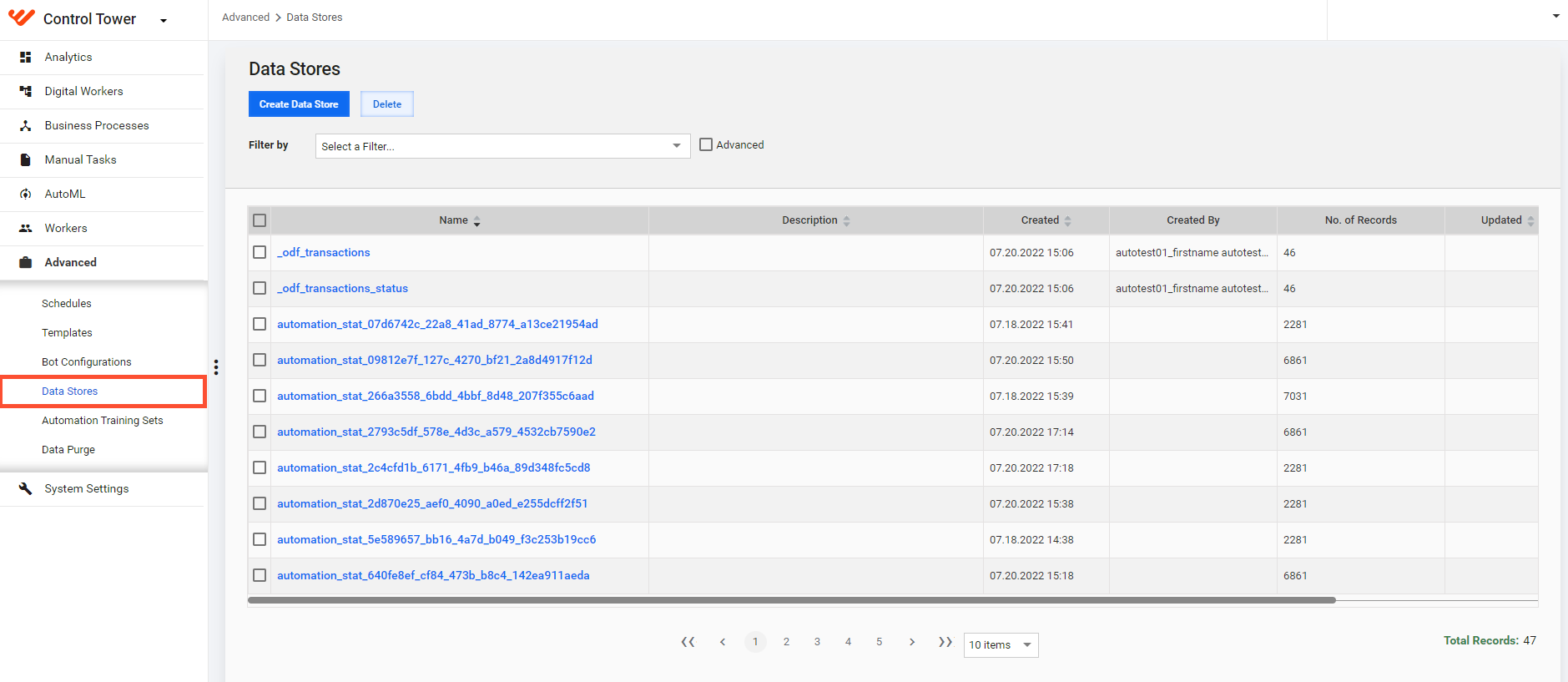
Task: Open the Select a Filter dropdown
Action: tap(502, 146)
